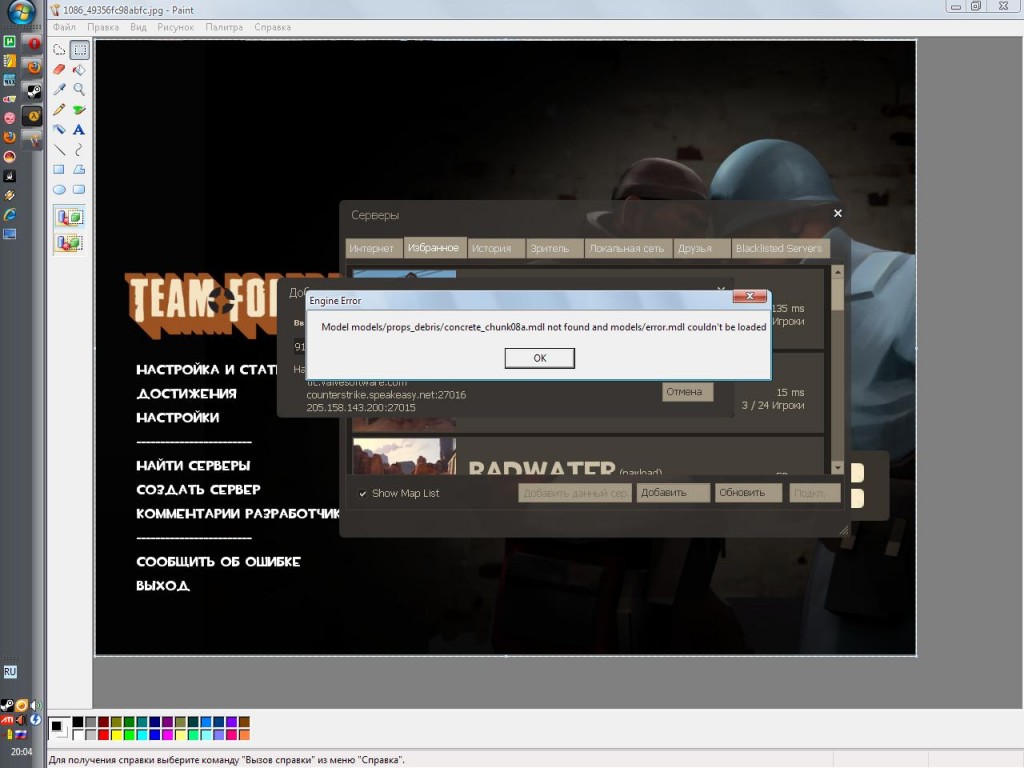Viewport: 1024px width, 768px height.
Task: Click ДОСТИЖЕНИЯ in the game menu
Action: (x=187, y=394)
